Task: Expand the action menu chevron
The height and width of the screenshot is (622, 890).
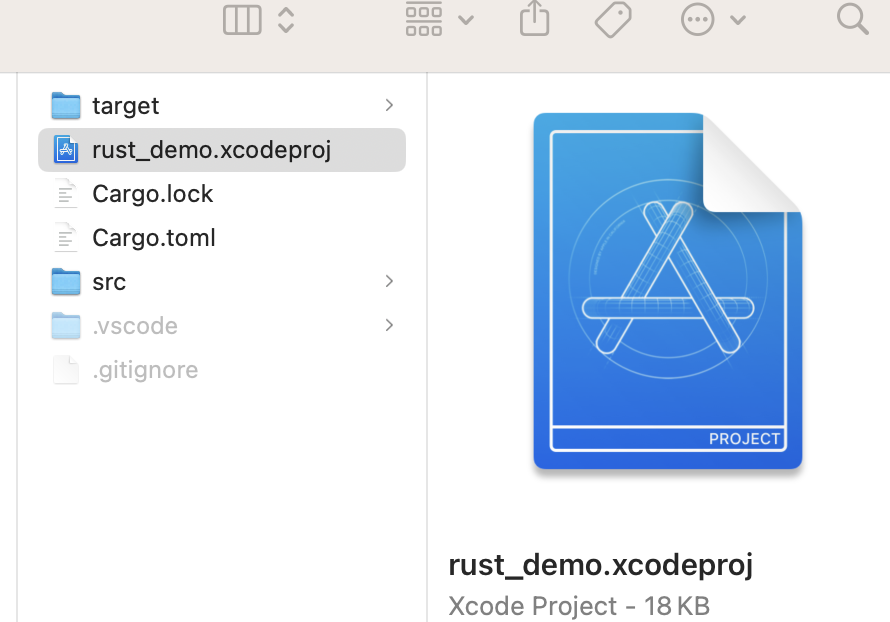Action: pyautogui.click(x=738, y=20)
